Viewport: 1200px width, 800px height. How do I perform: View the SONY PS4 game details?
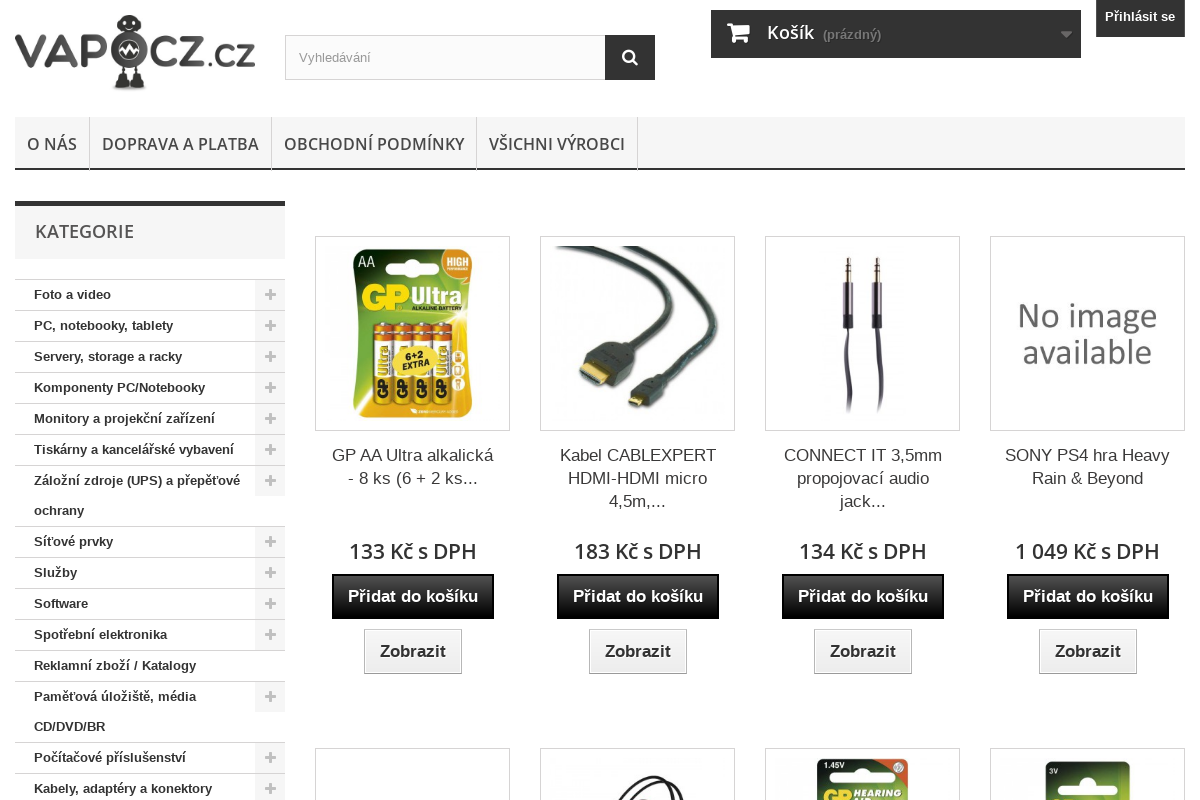tap(1088, 652)
